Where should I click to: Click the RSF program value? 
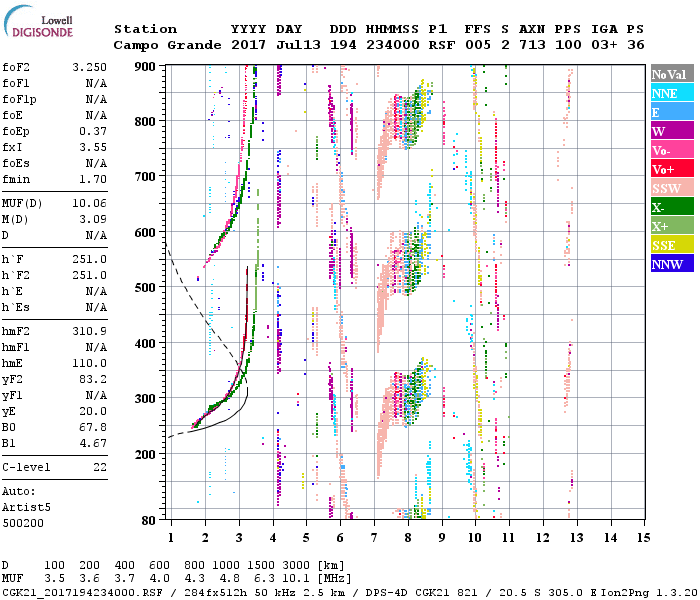click(x=442, y=45)
